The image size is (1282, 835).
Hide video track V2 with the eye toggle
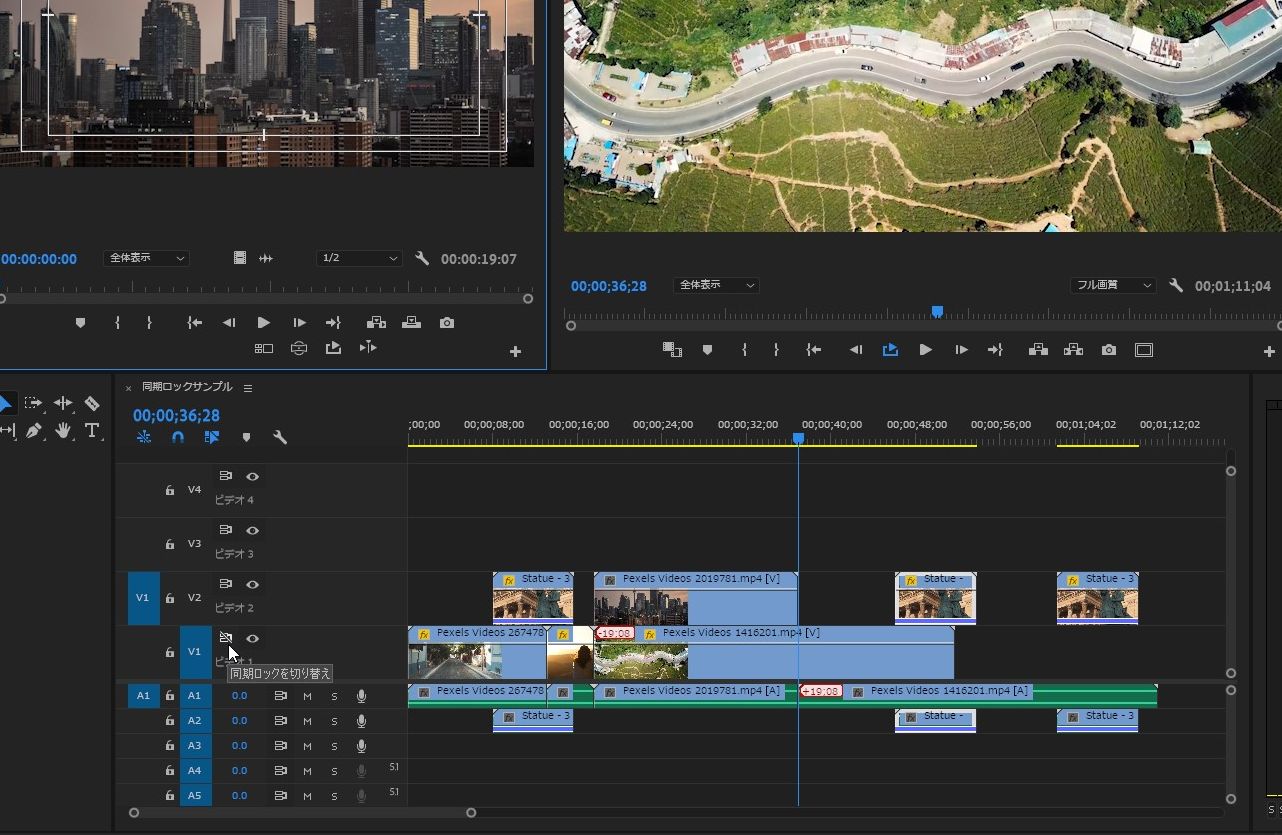click(x=253, y=584)
